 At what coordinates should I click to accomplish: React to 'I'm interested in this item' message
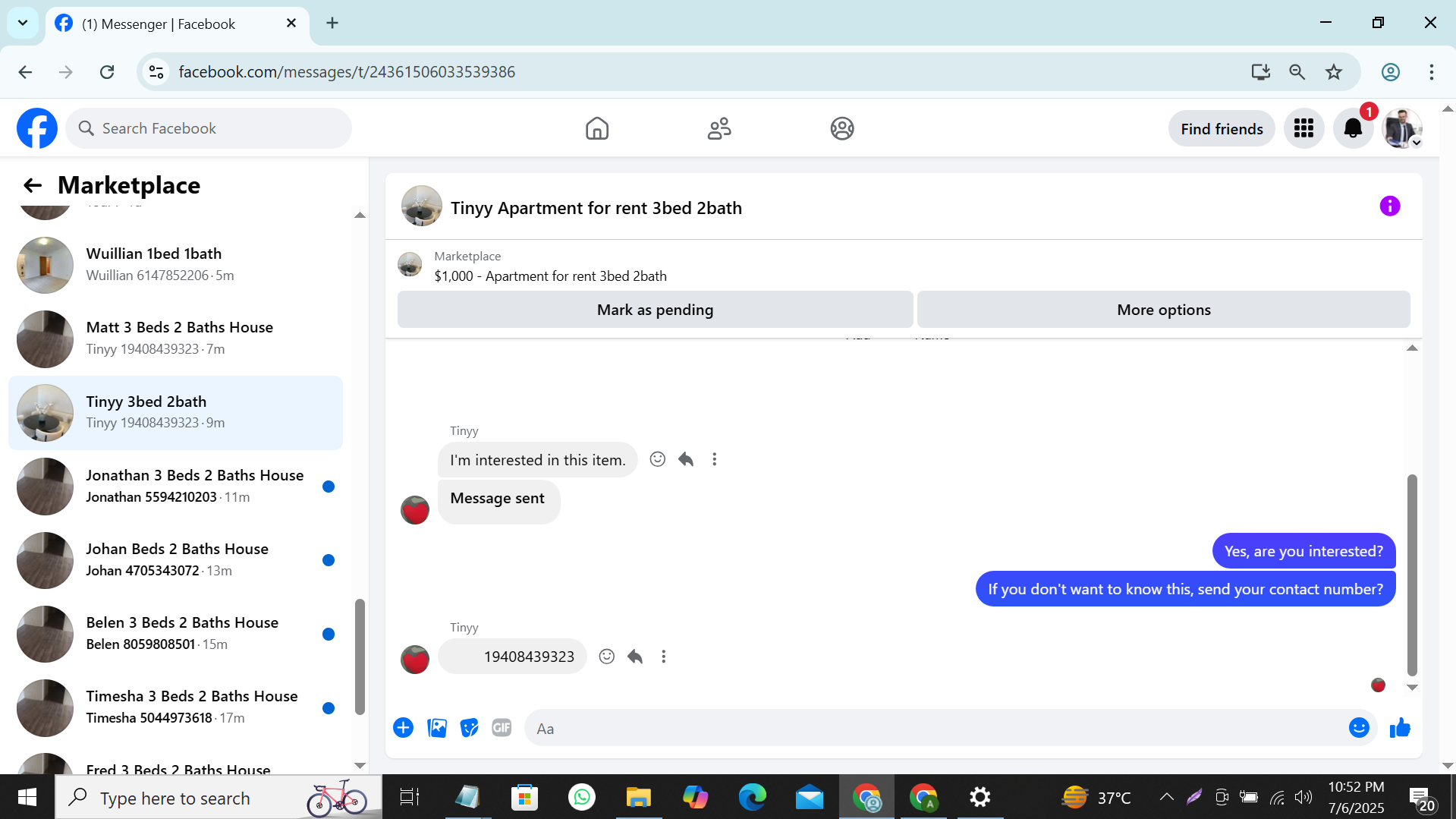pos(657,459)
